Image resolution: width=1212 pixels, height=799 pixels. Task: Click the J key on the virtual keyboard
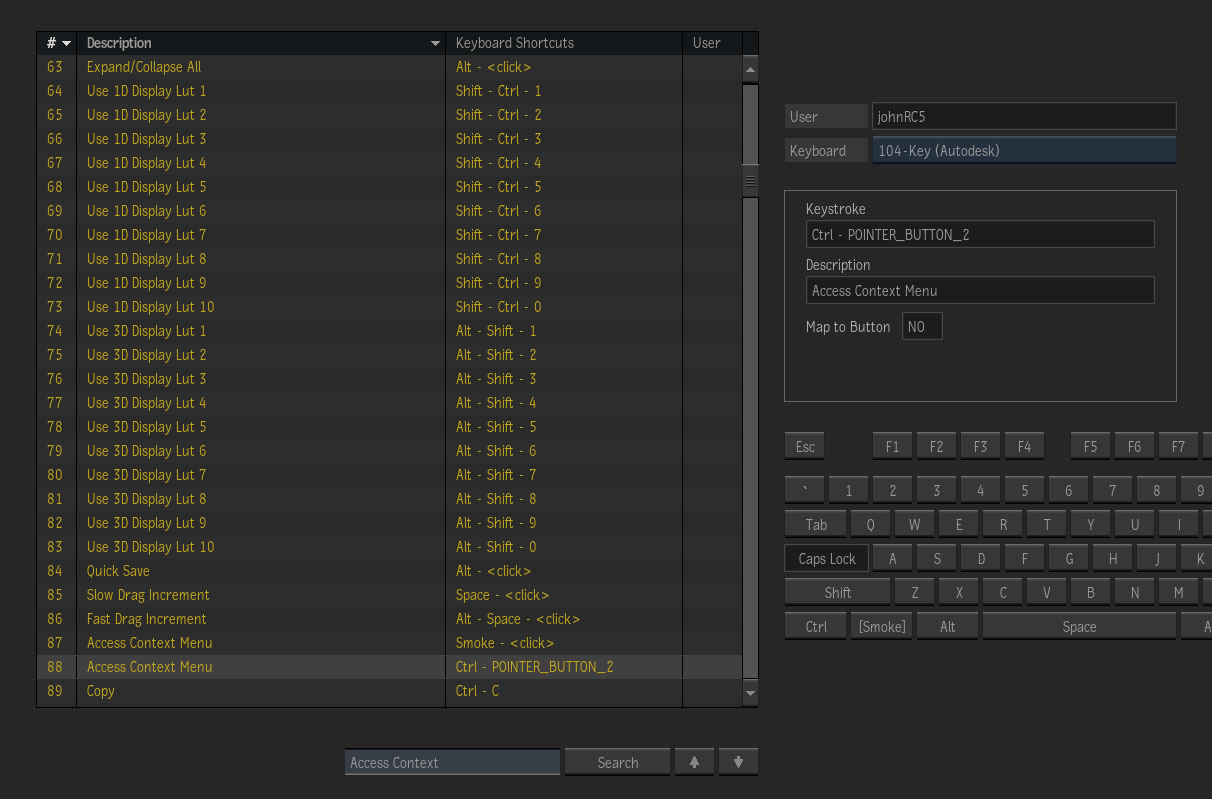click(x=1156, y=558)
